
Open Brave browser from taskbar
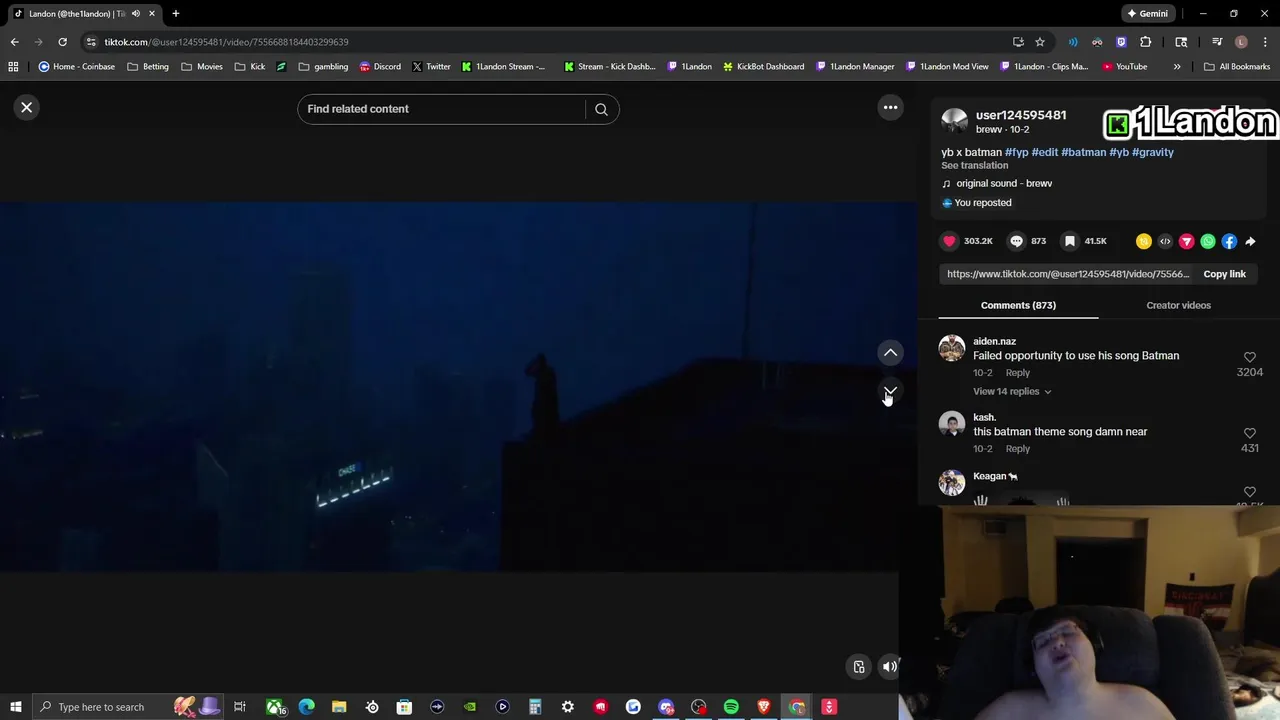point(764,707)
